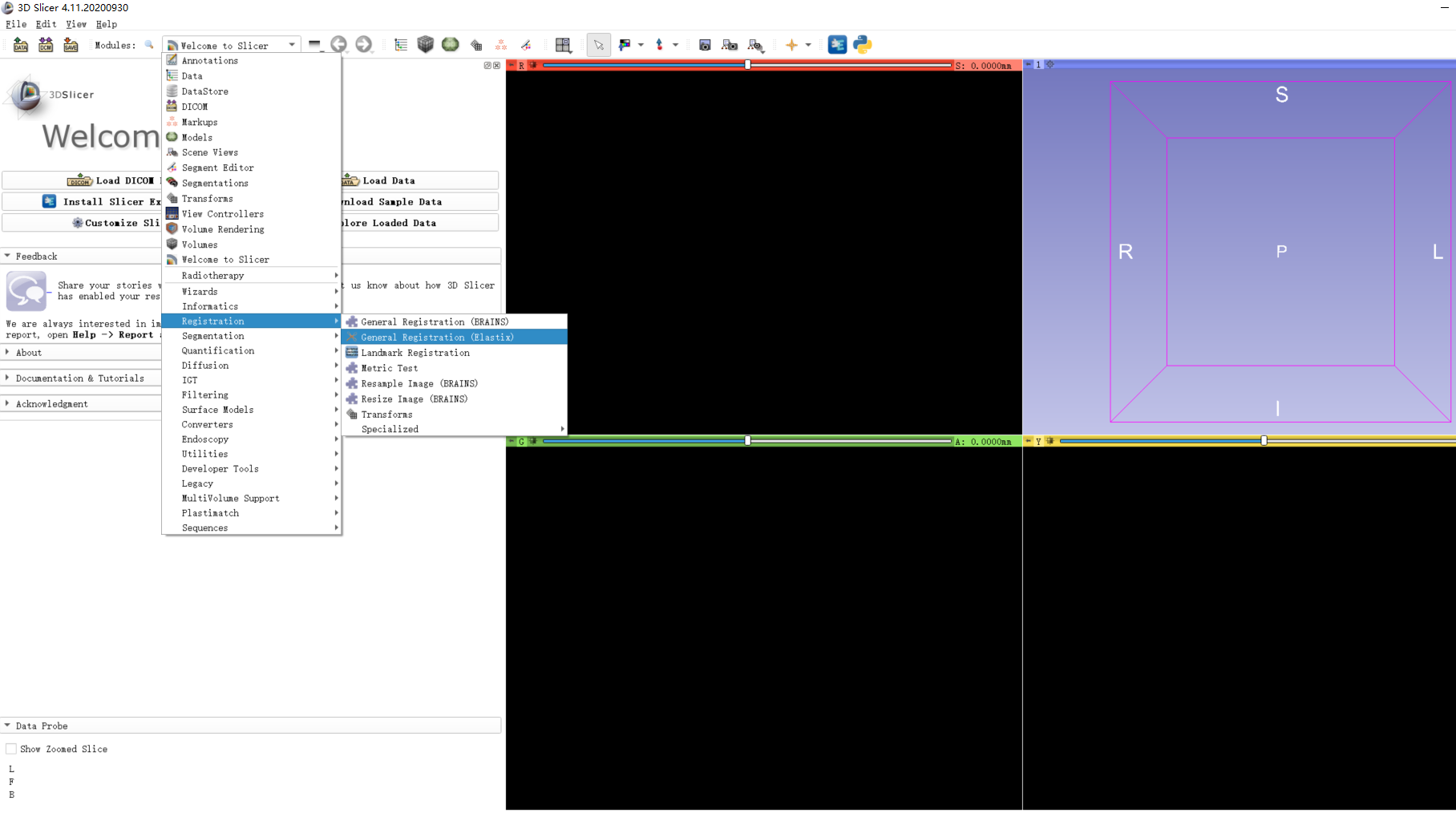Screen dimensions: 1456x829
Task: Select the mouse interaction pointer tool
Action: coord(599,45)
